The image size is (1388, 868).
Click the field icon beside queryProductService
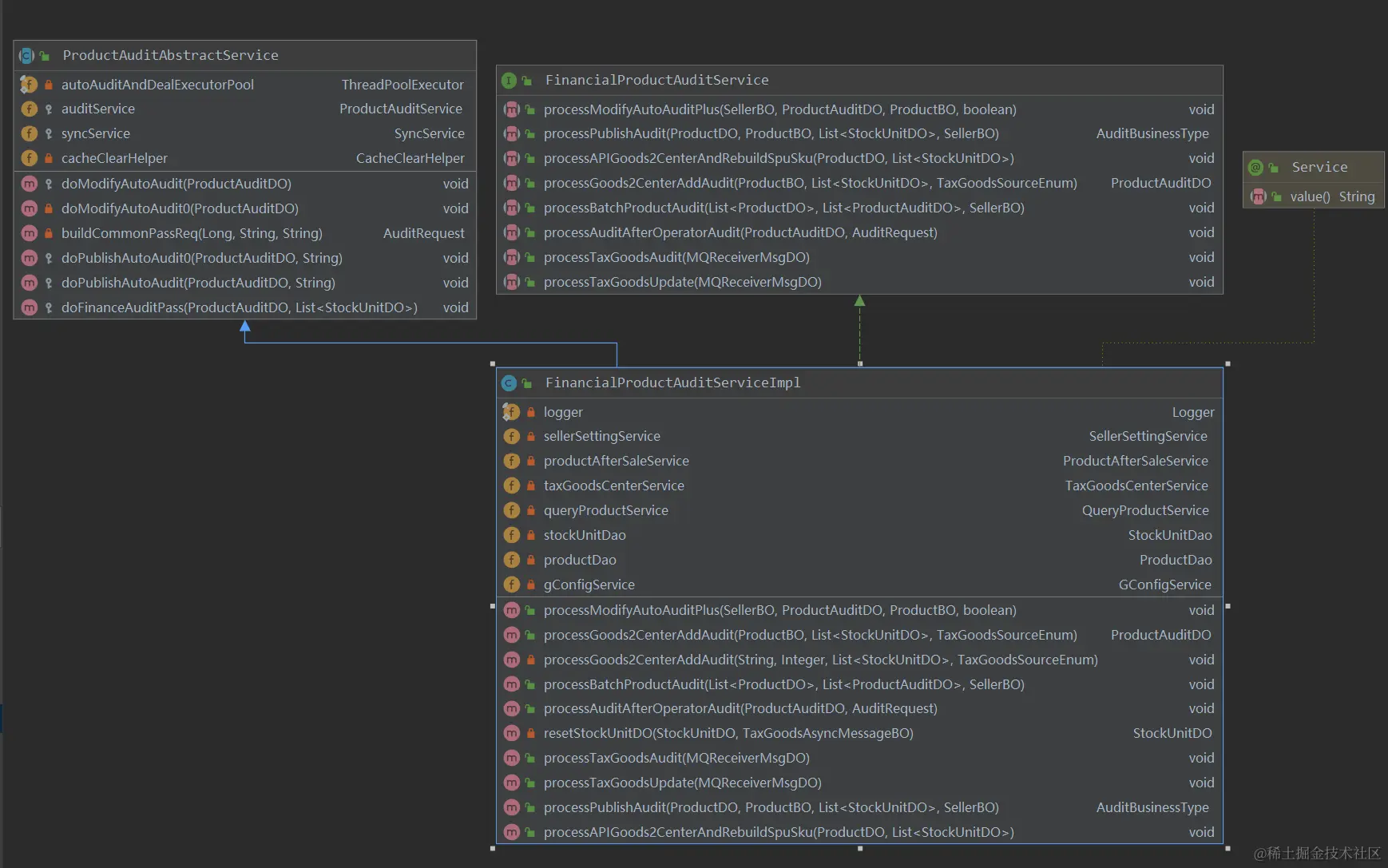(511, 510)
